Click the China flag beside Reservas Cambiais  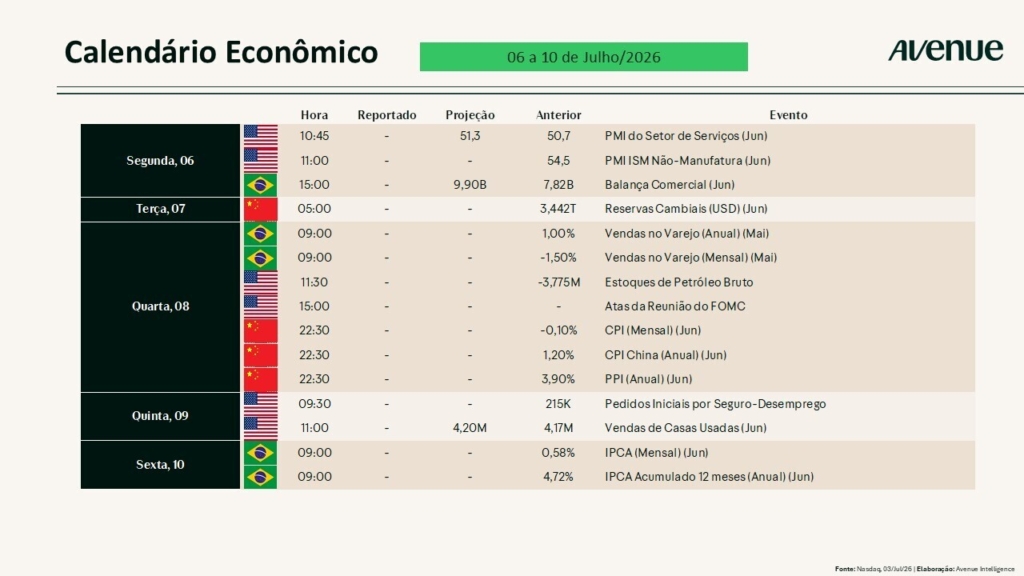coord(261,209)
